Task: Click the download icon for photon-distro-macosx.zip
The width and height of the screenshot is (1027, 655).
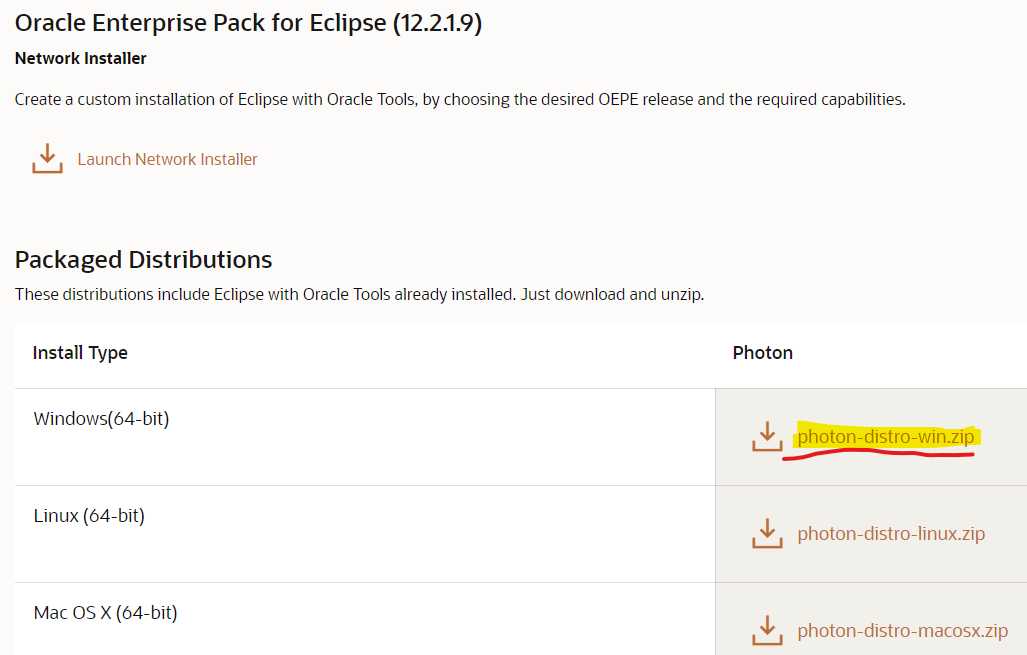Action: click(x=767, y=630)
